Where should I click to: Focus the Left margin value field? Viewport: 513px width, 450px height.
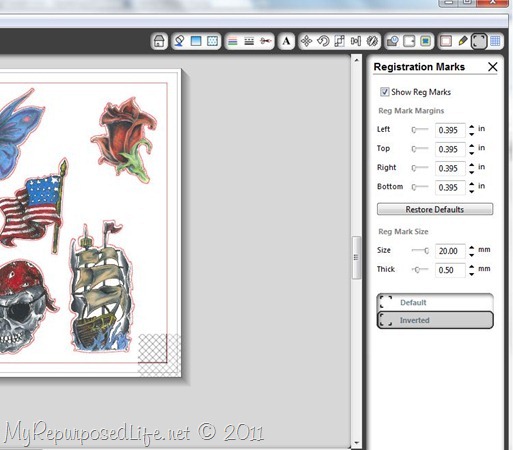tap(450, 130)
